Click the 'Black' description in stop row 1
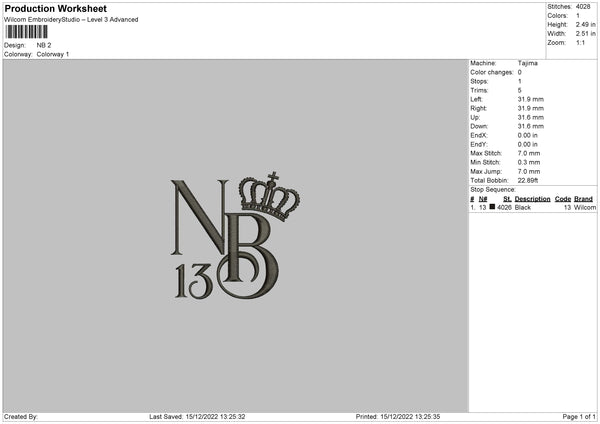This screenshot has width=600, height=424. (x=523, y=207)
